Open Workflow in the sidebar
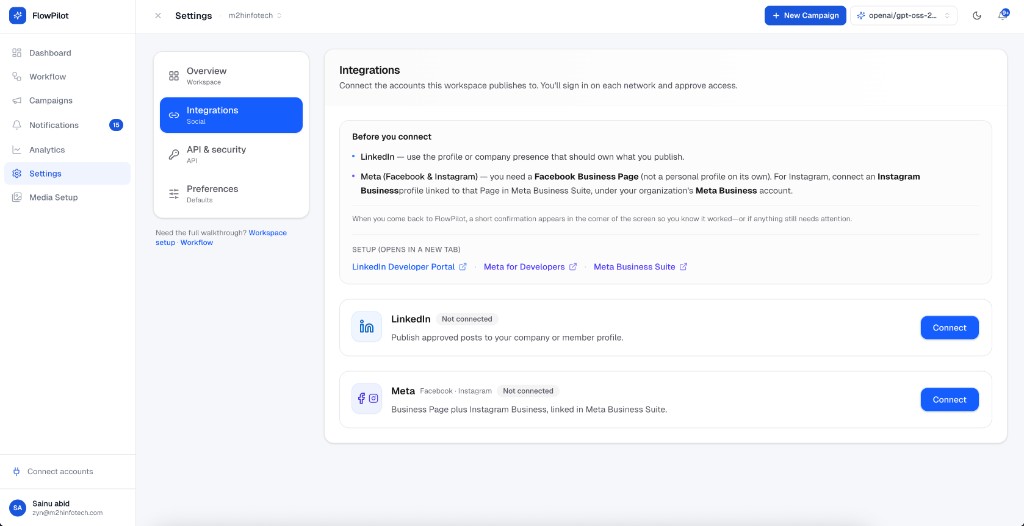 tap(67, 76)
